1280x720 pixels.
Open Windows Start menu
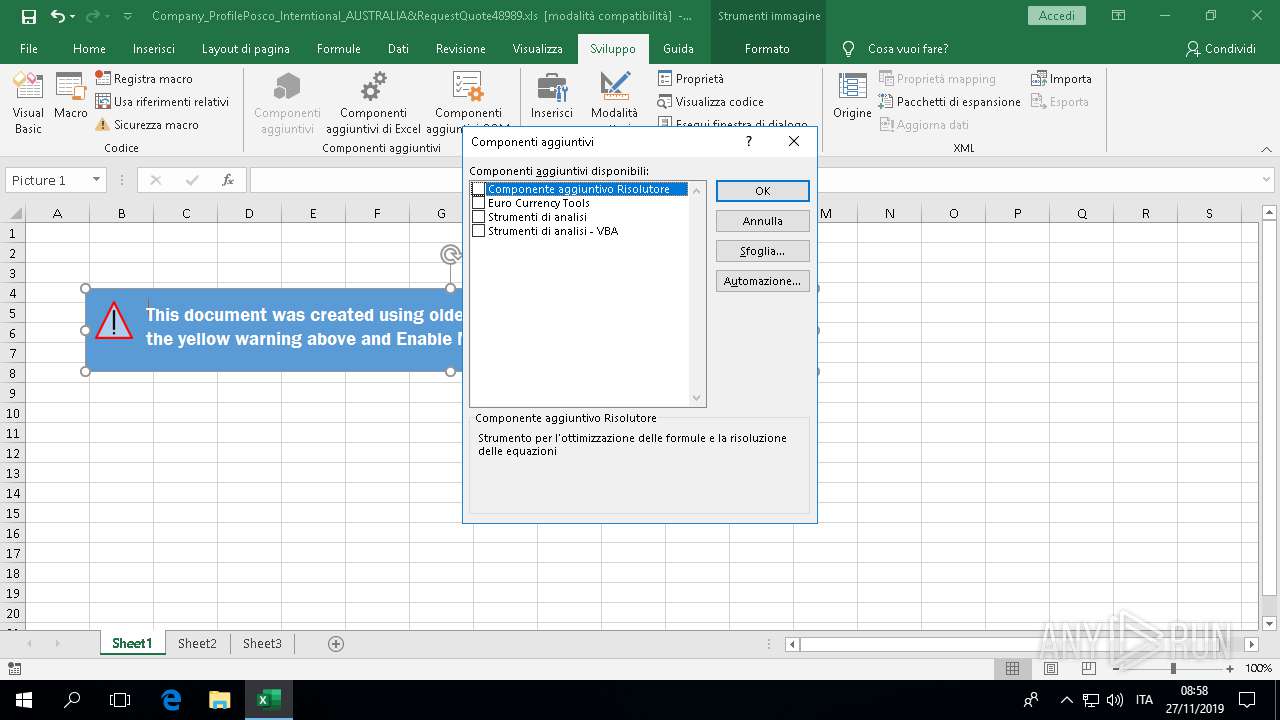pyautogui.click(x=23, y=700)
